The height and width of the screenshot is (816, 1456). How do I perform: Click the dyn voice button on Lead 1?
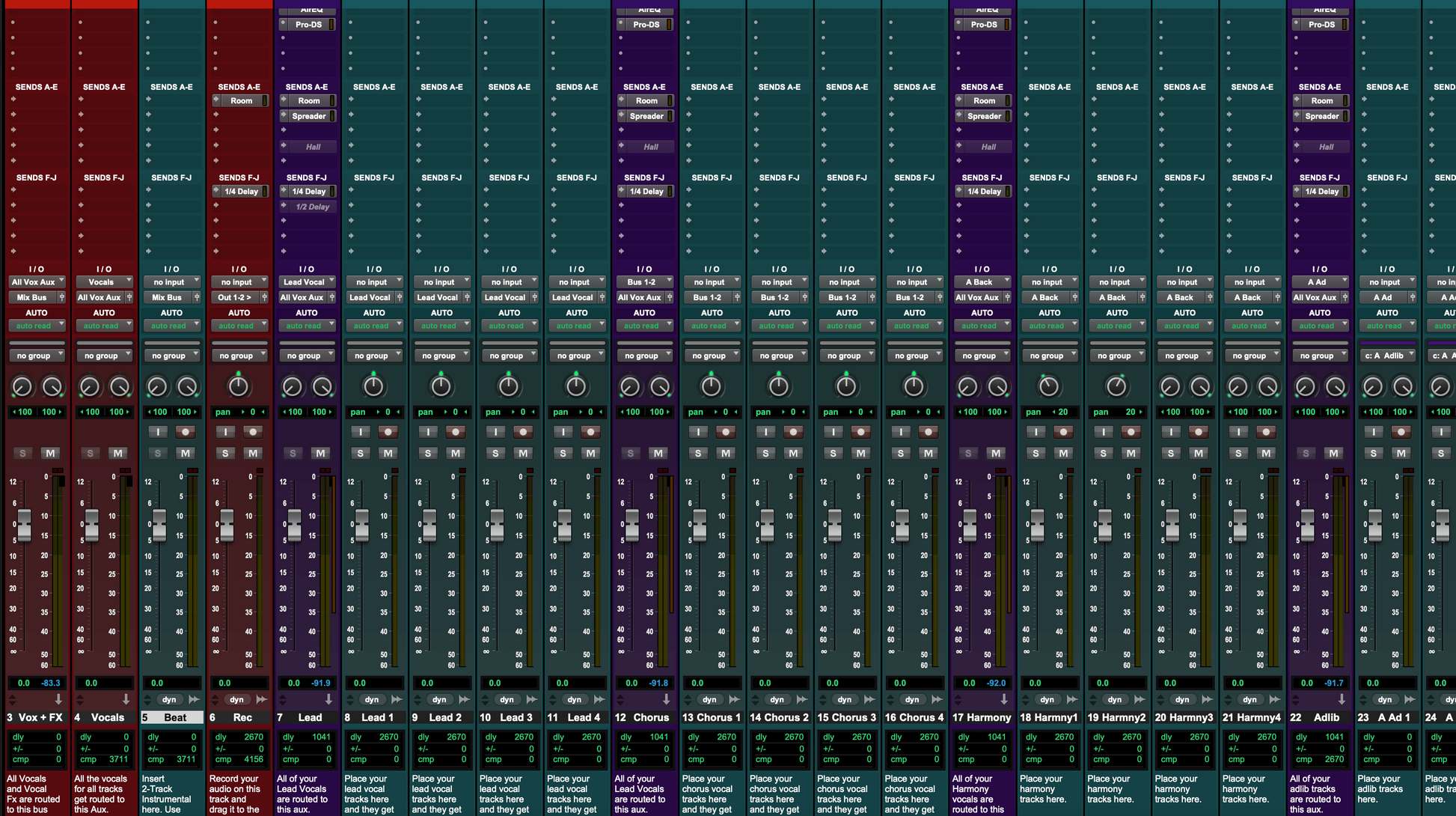[x=372, y=700]
